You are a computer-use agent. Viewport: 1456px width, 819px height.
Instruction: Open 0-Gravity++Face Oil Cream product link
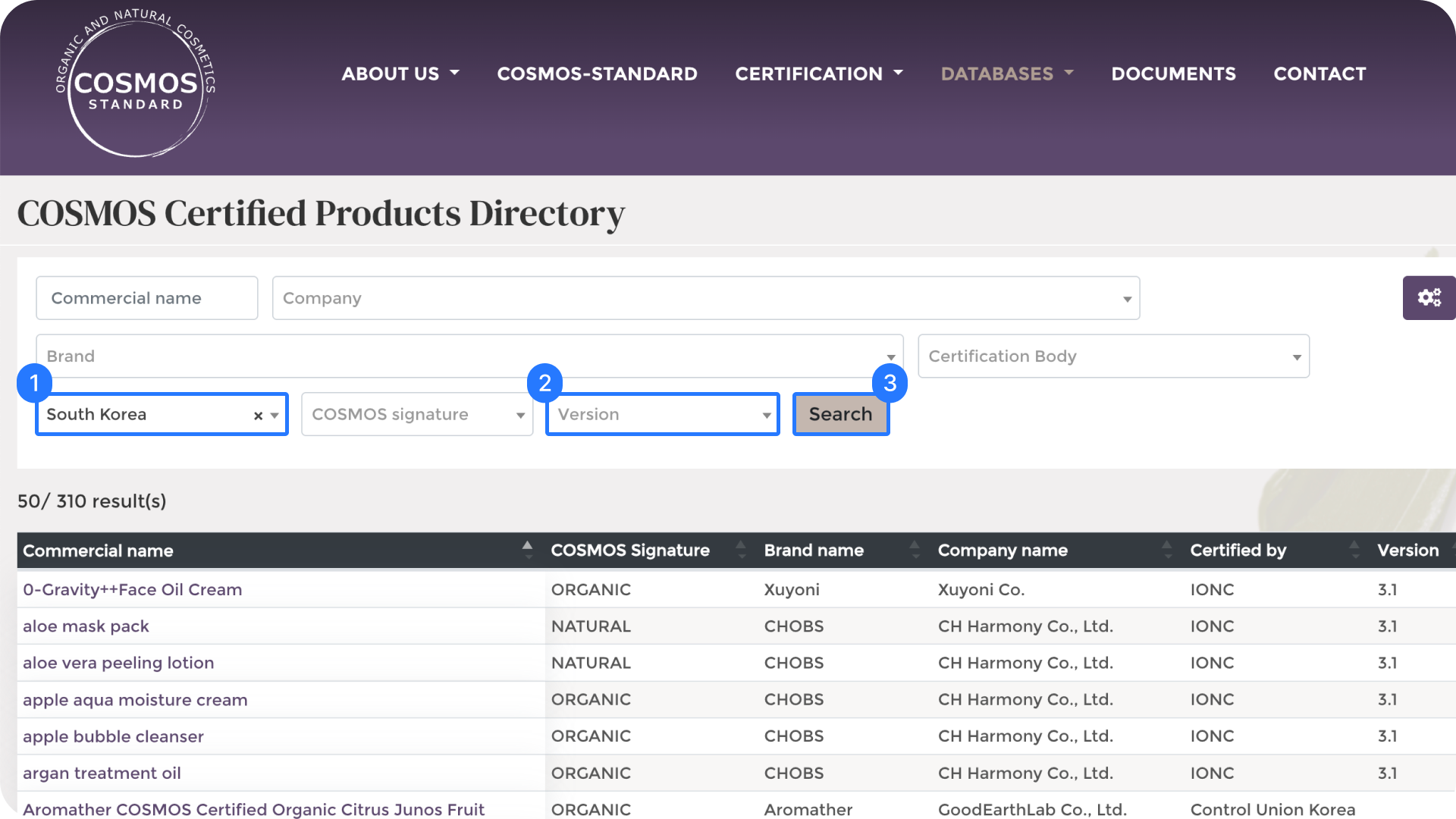[133, 590]
